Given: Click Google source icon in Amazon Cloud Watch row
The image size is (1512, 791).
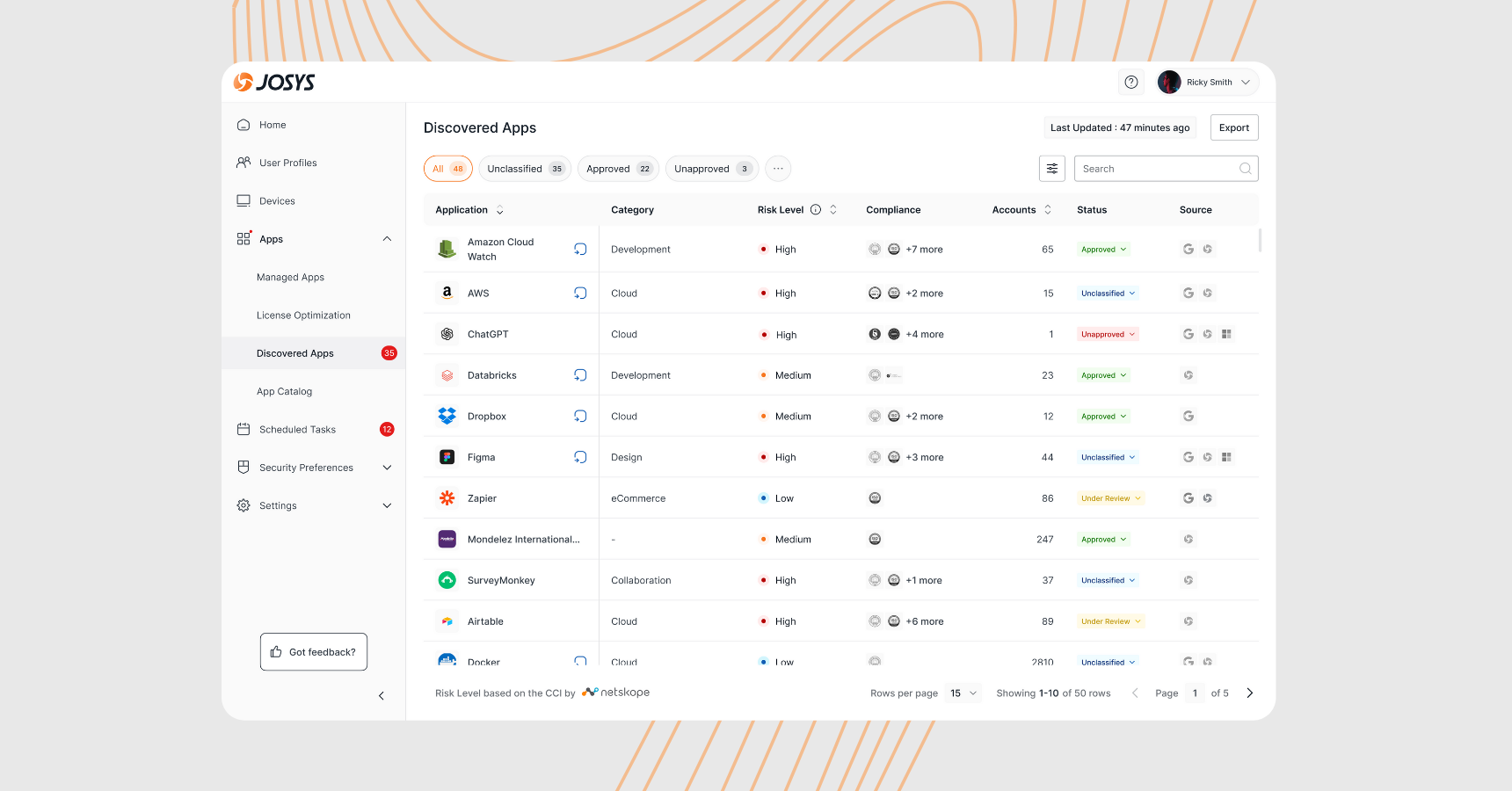Looking at the screenshot, I should coord(1189,250).
